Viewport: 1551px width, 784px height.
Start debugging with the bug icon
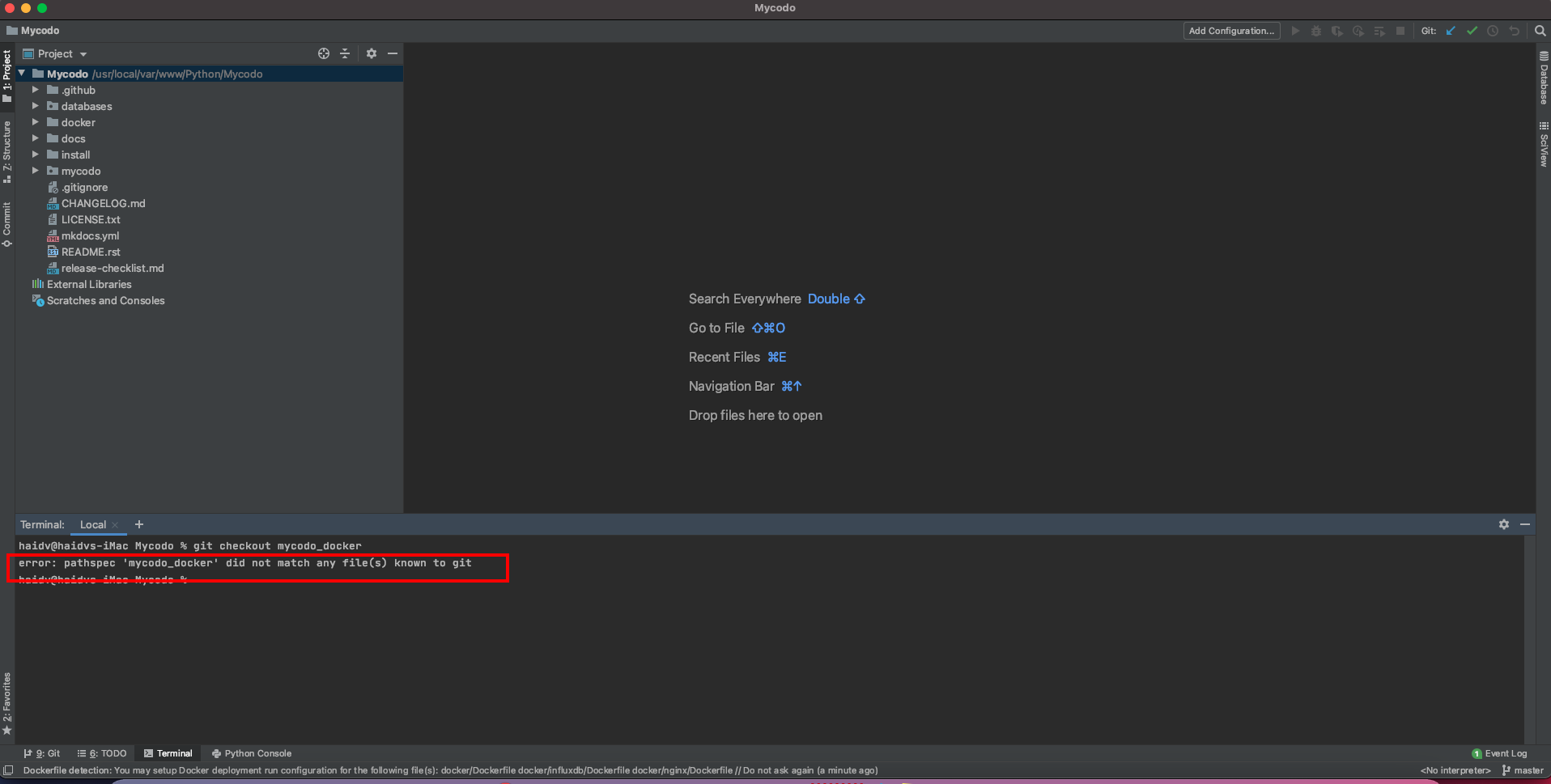[x=1316, y=30]
